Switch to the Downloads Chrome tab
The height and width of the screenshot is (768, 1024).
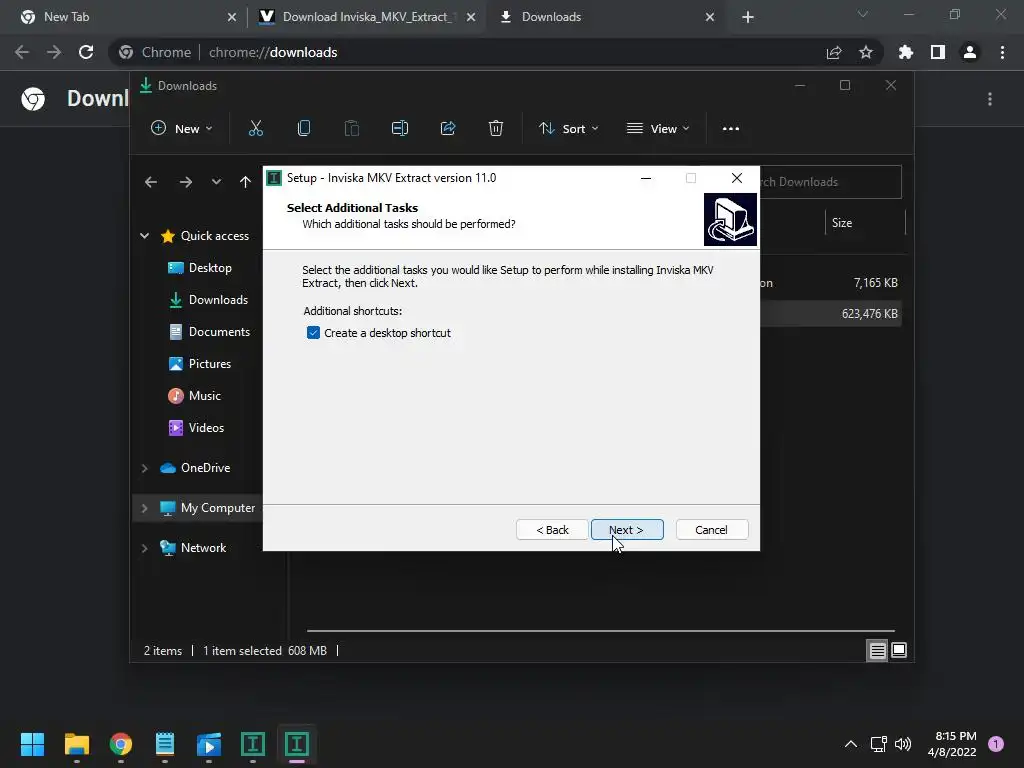click(607, 17)
